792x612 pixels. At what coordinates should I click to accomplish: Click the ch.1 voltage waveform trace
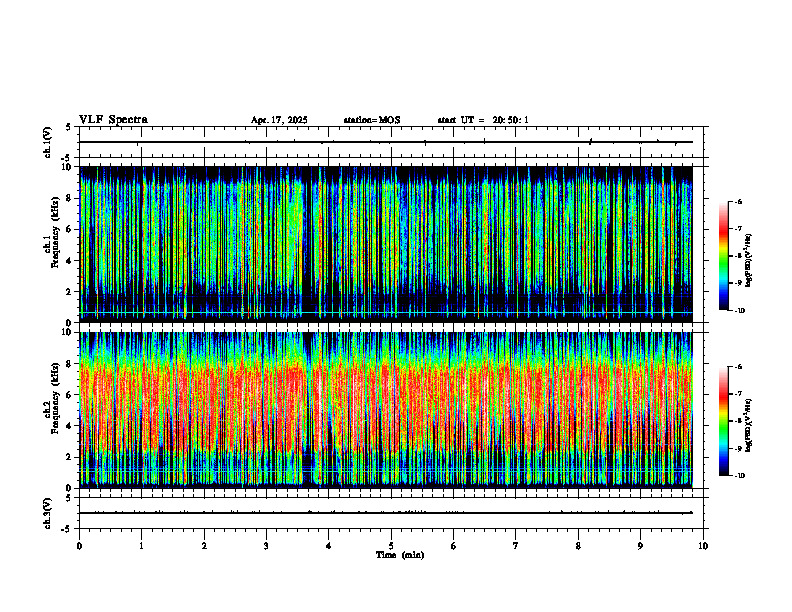[386, 142]
